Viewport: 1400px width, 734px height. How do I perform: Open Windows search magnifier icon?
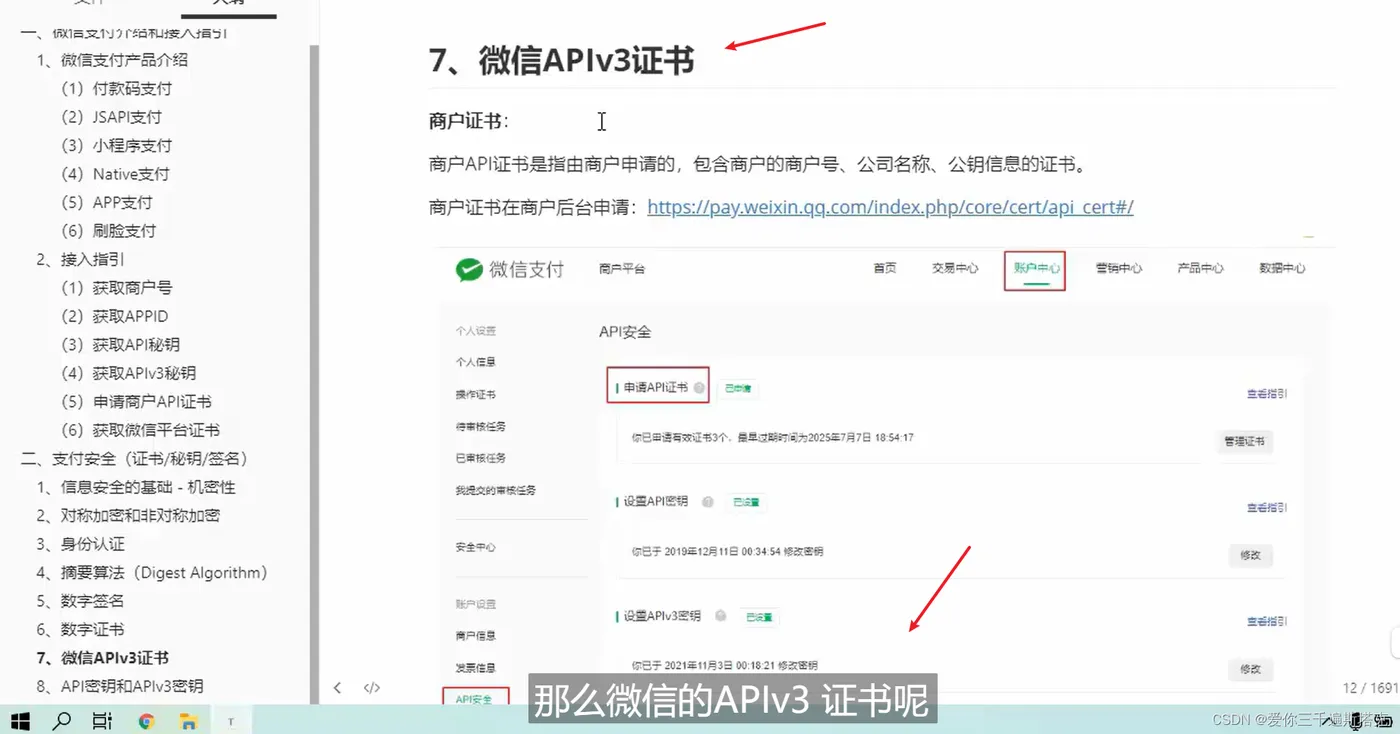tap(62, 720)
